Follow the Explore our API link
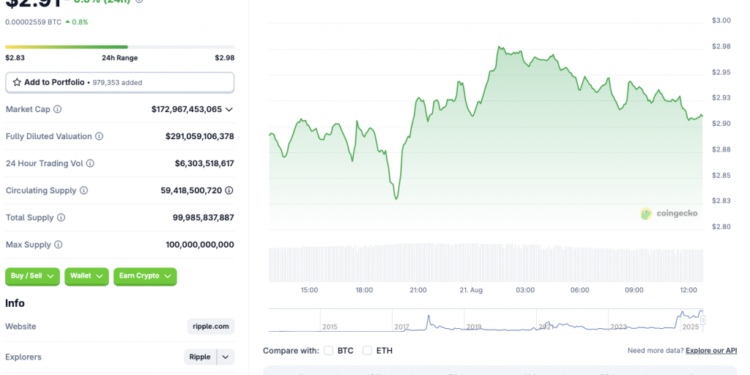This screenshot has height=375, width=750. pyautogui.click(x=711, y=351)
